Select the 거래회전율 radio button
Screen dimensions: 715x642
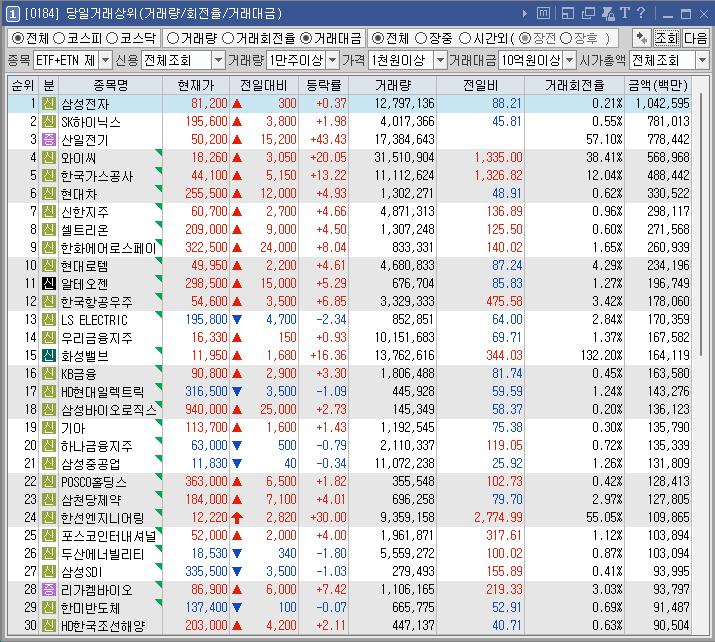click(x=228, y=38)
